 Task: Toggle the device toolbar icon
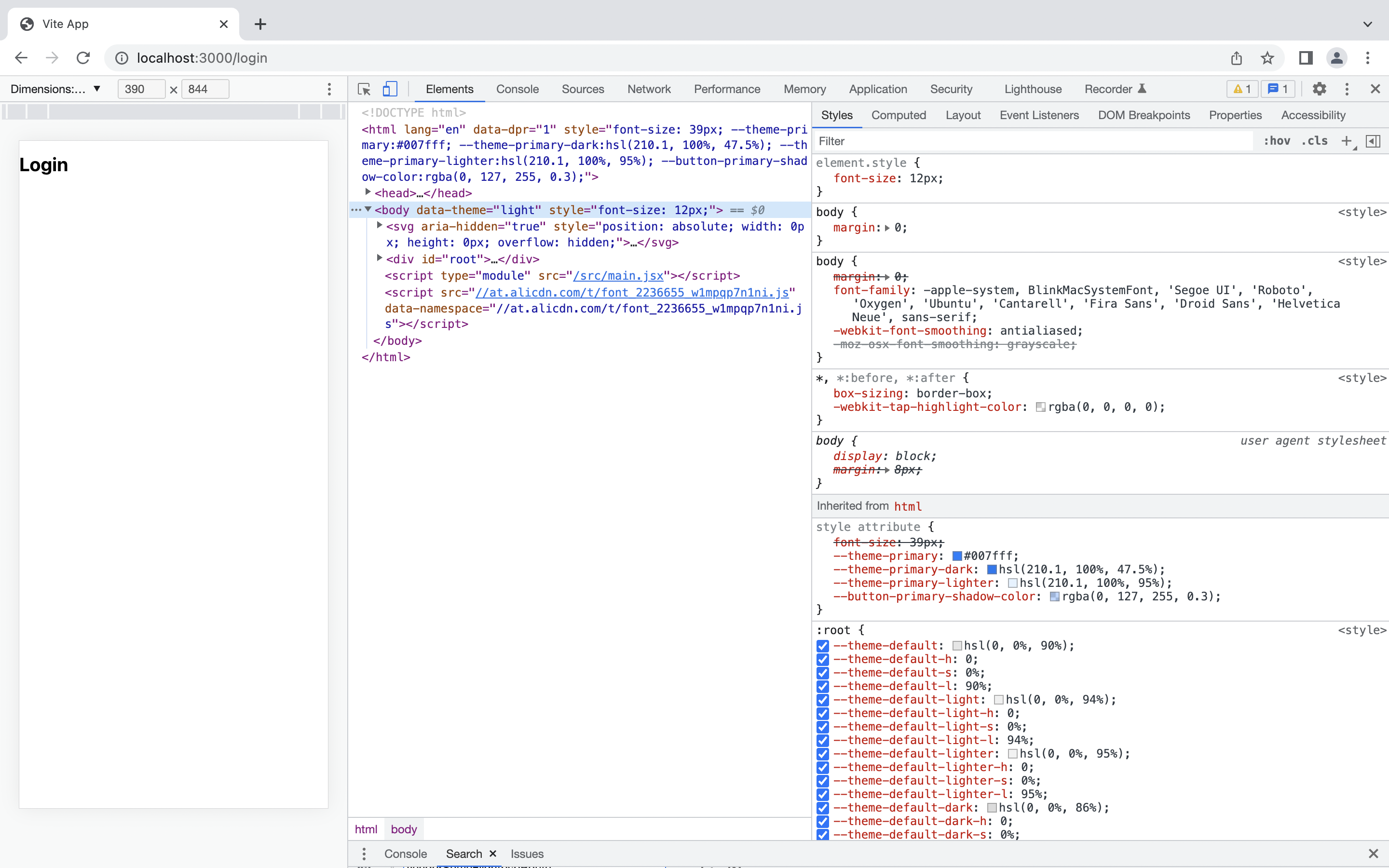pyautogui.click(x=390, y=89)
